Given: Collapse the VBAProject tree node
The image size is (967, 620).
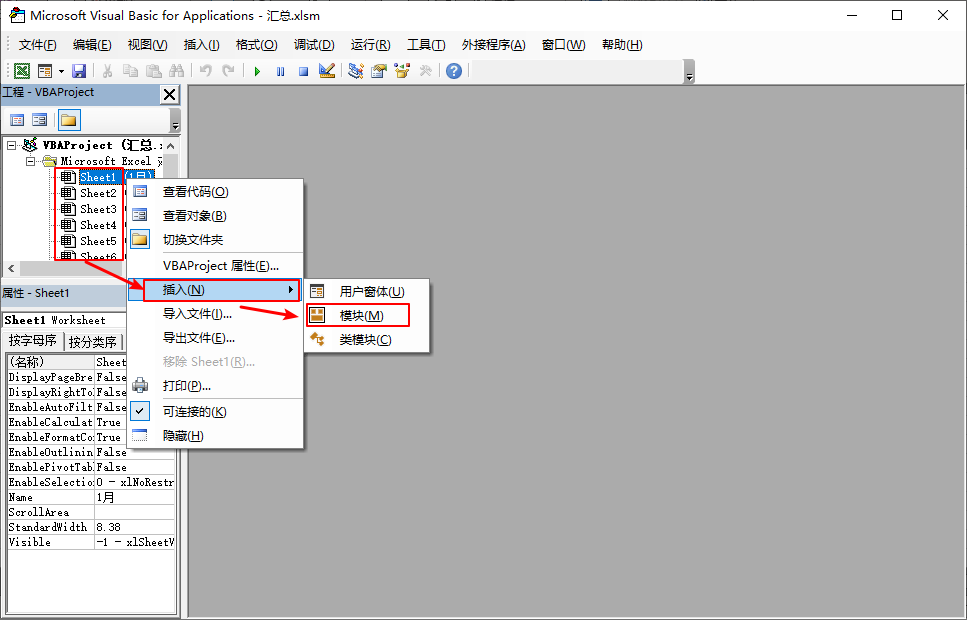Looking at the screenshot, I should [11, 146].
